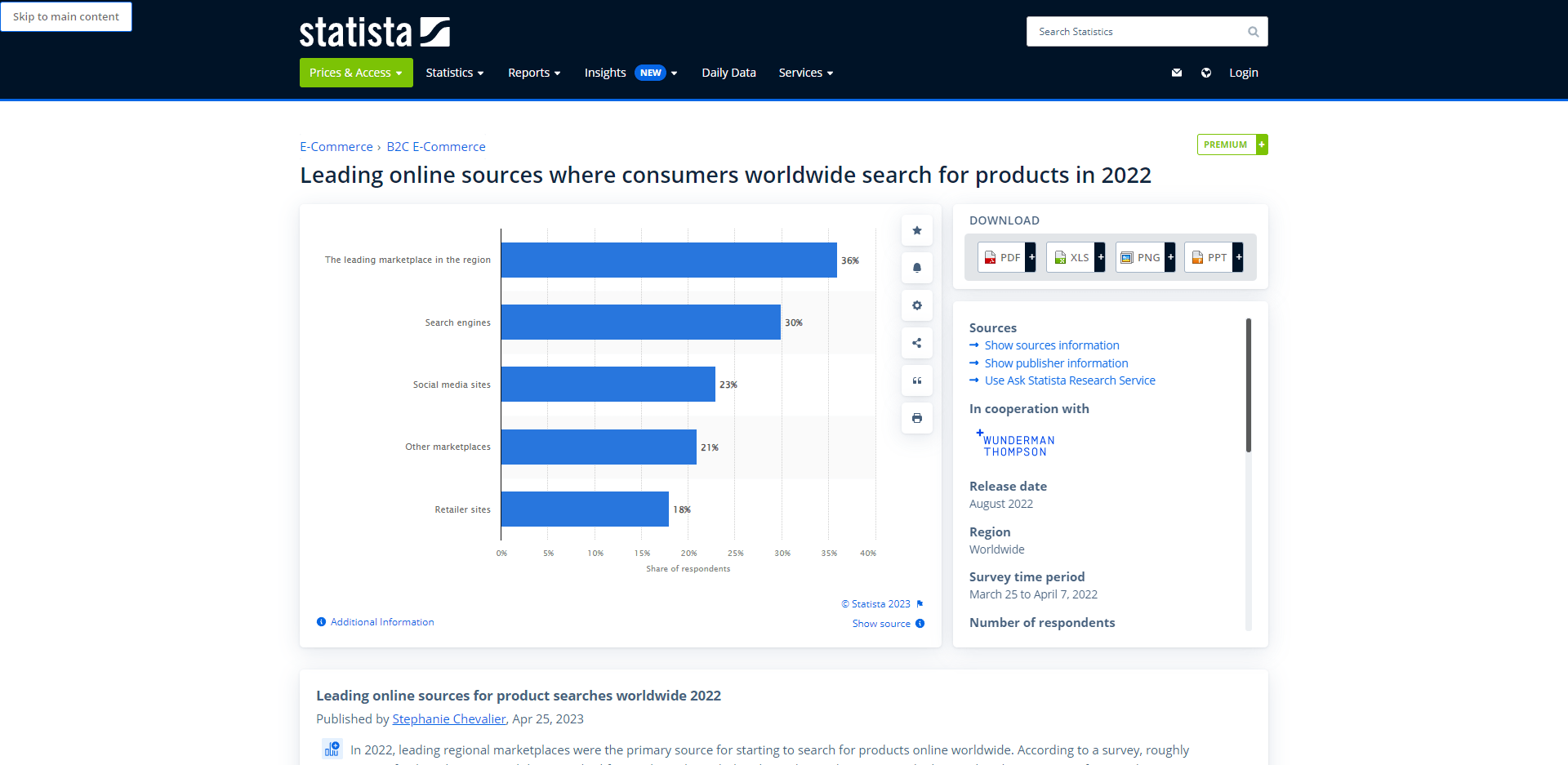Click the 36% leading marketplace bar
The width and height of the screenshot is (1568, 765).
(x=668, y=260)
